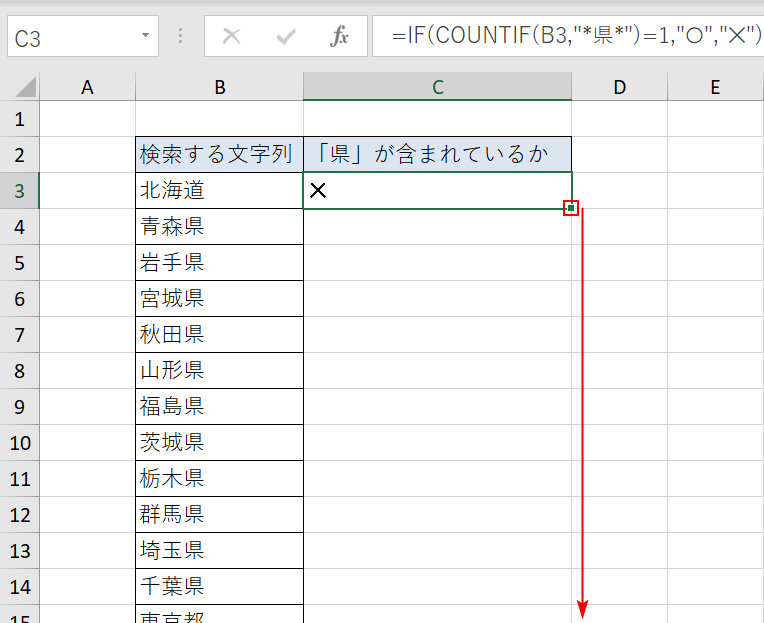
Task: Select column E header
Action: (x=715, y=87)
